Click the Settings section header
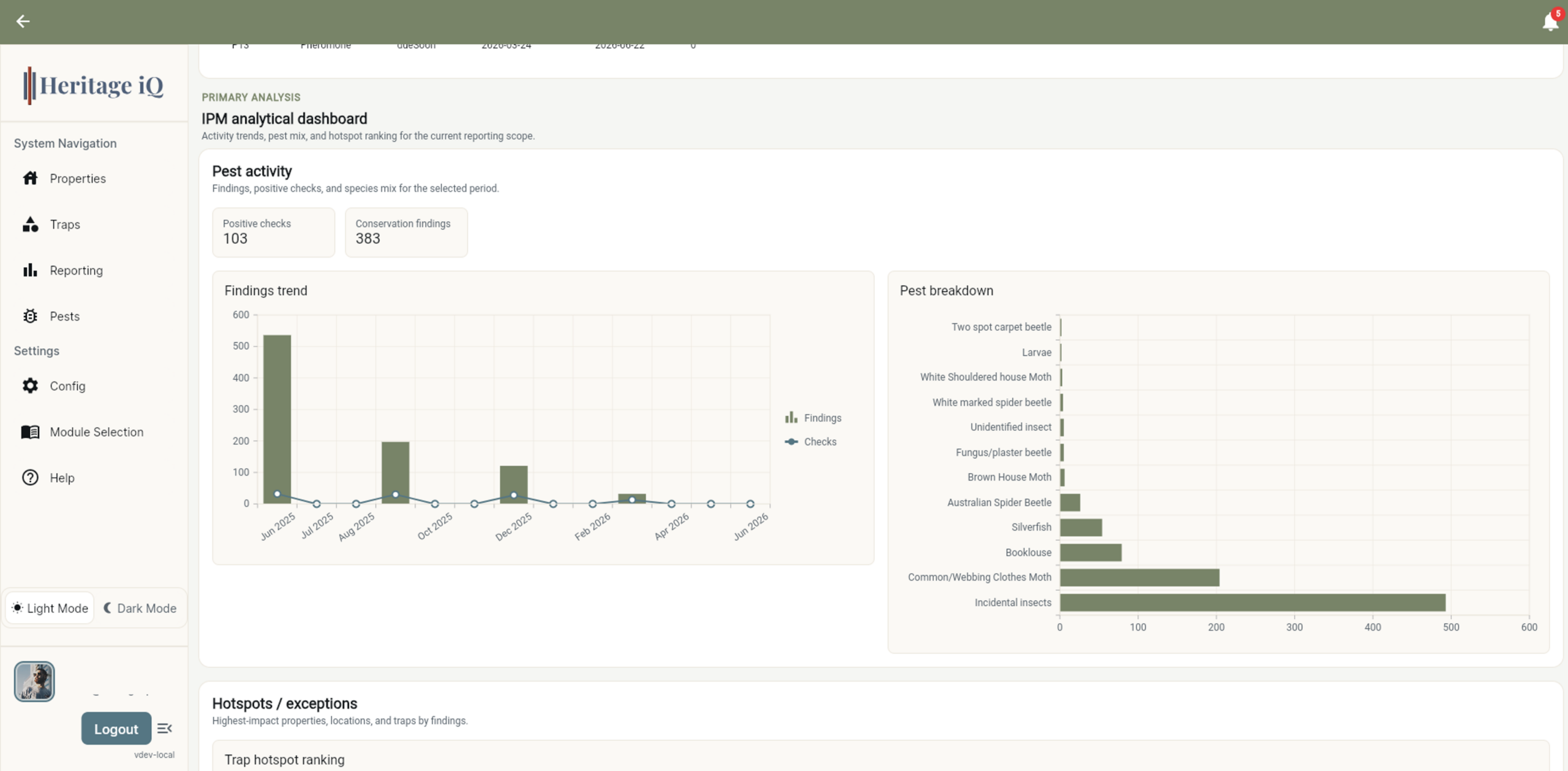This screenshot has height=771, width=1568. point(37,351)
